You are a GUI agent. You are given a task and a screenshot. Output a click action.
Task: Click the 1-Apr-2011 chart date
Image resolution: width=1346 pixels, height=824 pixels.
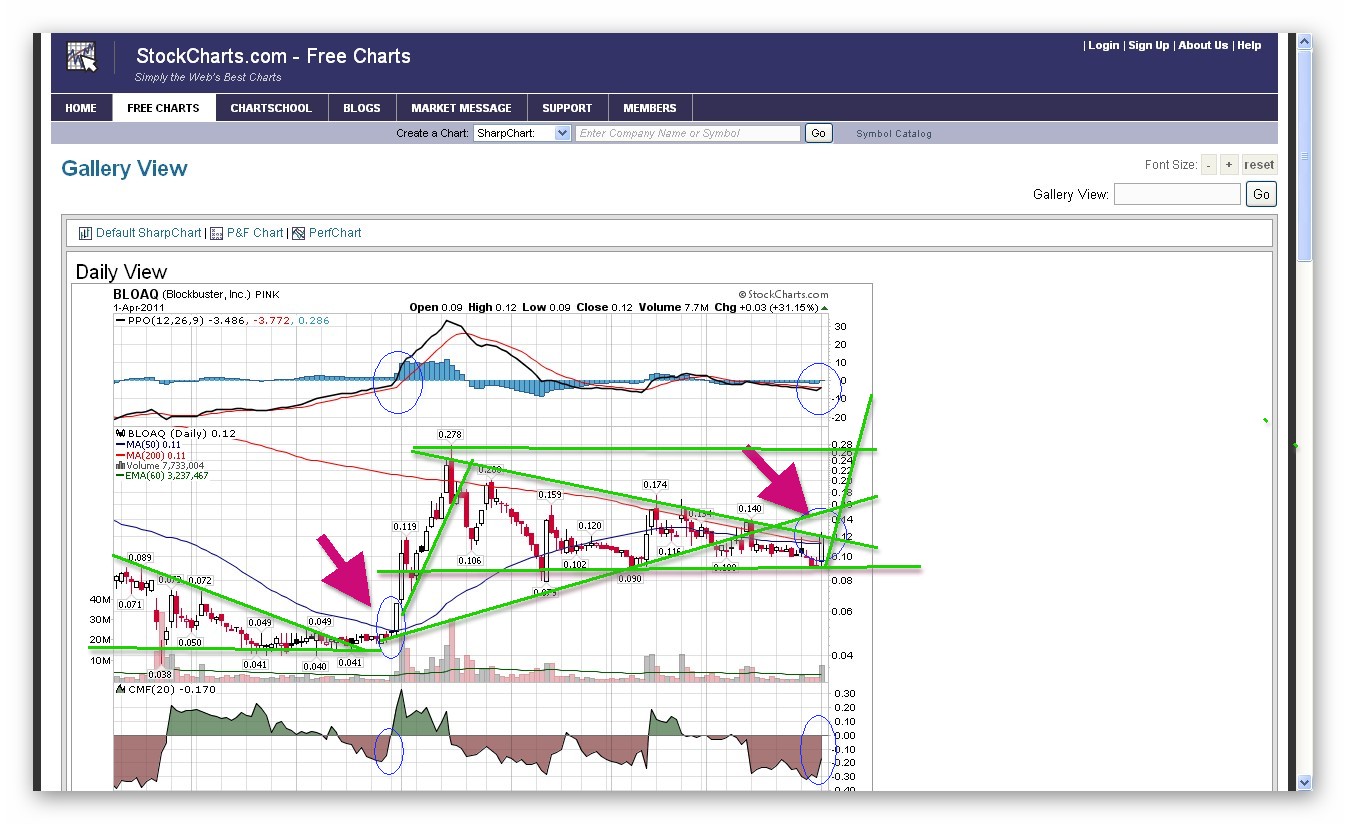click(137, 307)
